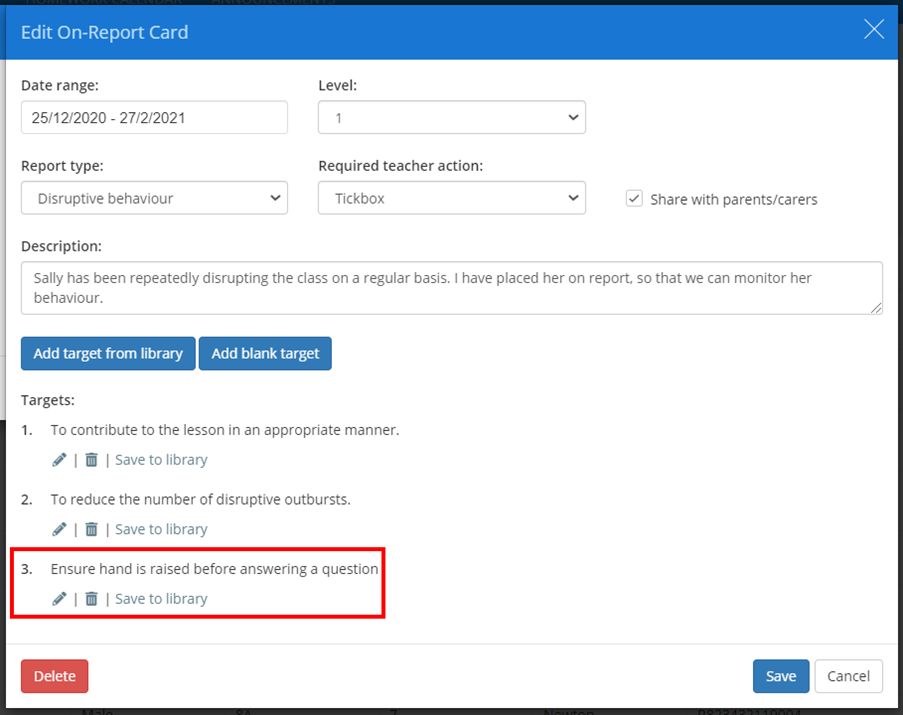Viewport: 903px width, 715px height.
Task: Close the Edit On-Report Card dialog
Action: pyautogui.click(x=874, y=29)
